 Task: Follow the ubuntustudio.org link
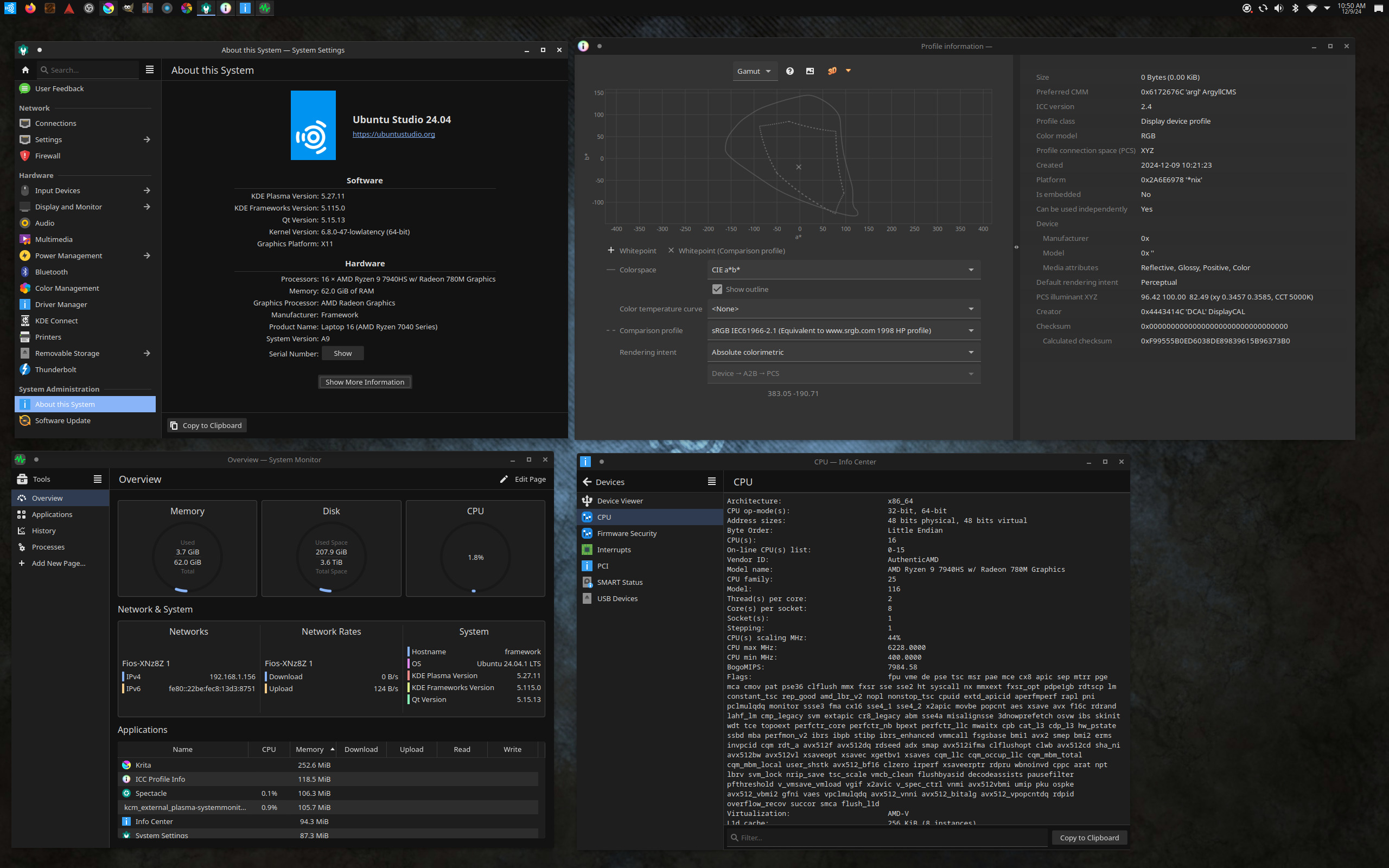coord(393,135)
